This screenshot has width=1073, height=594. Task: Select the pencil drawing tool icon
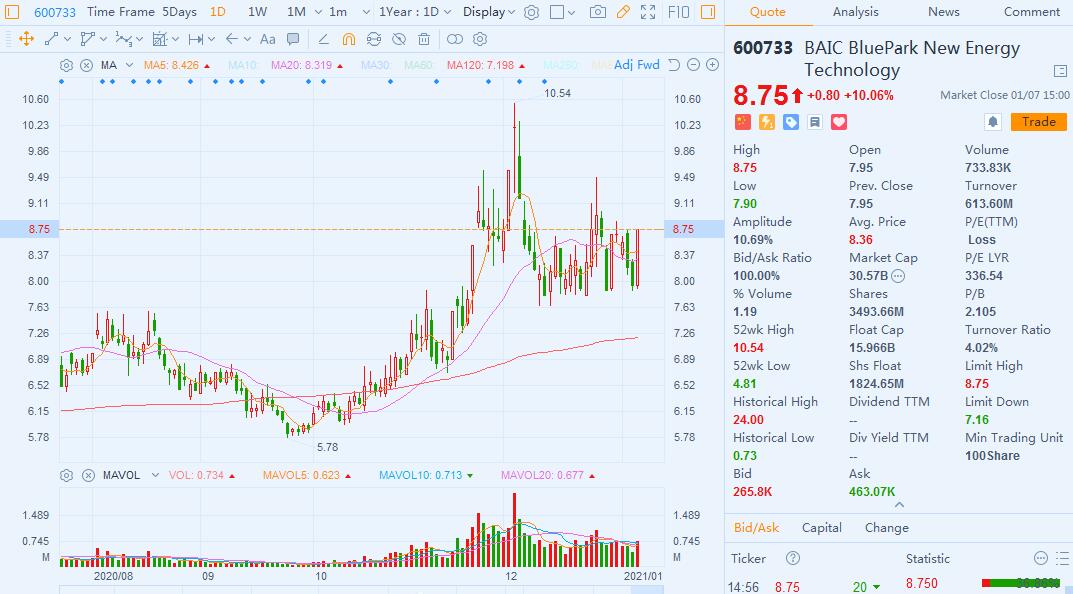coord(623,12)
